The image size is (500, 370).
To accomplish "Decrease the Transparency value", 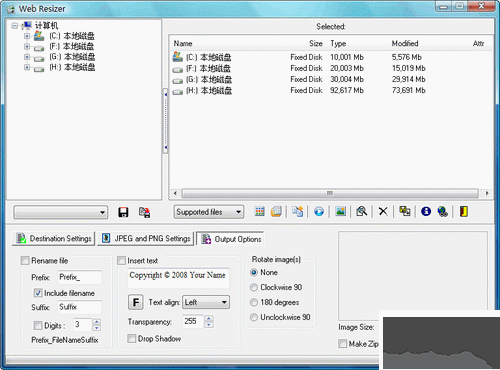I will (209, 325).
